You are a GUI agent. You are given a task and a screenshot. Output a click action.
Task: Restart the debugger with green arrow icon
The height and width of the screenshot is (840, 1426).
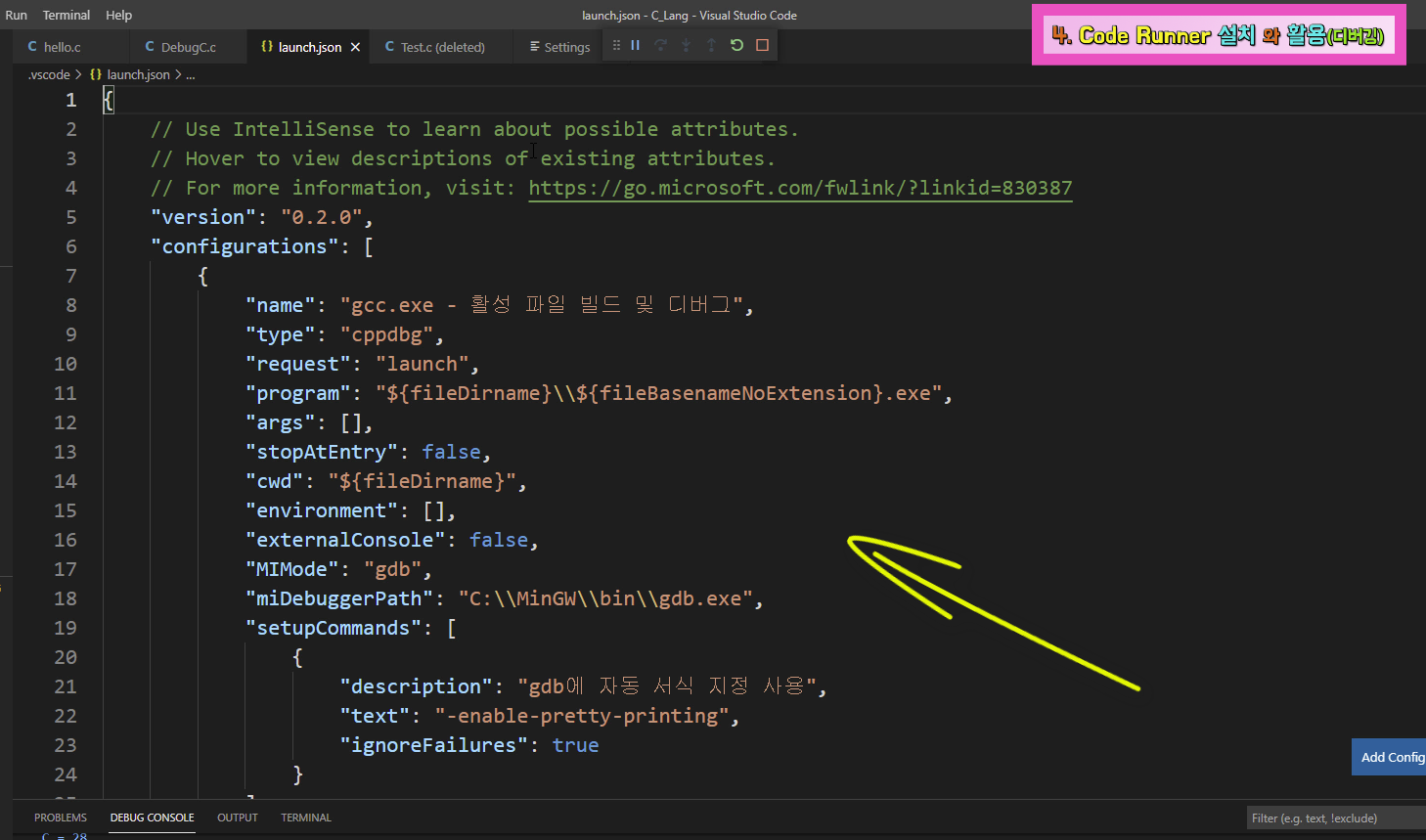click(736, 45)
